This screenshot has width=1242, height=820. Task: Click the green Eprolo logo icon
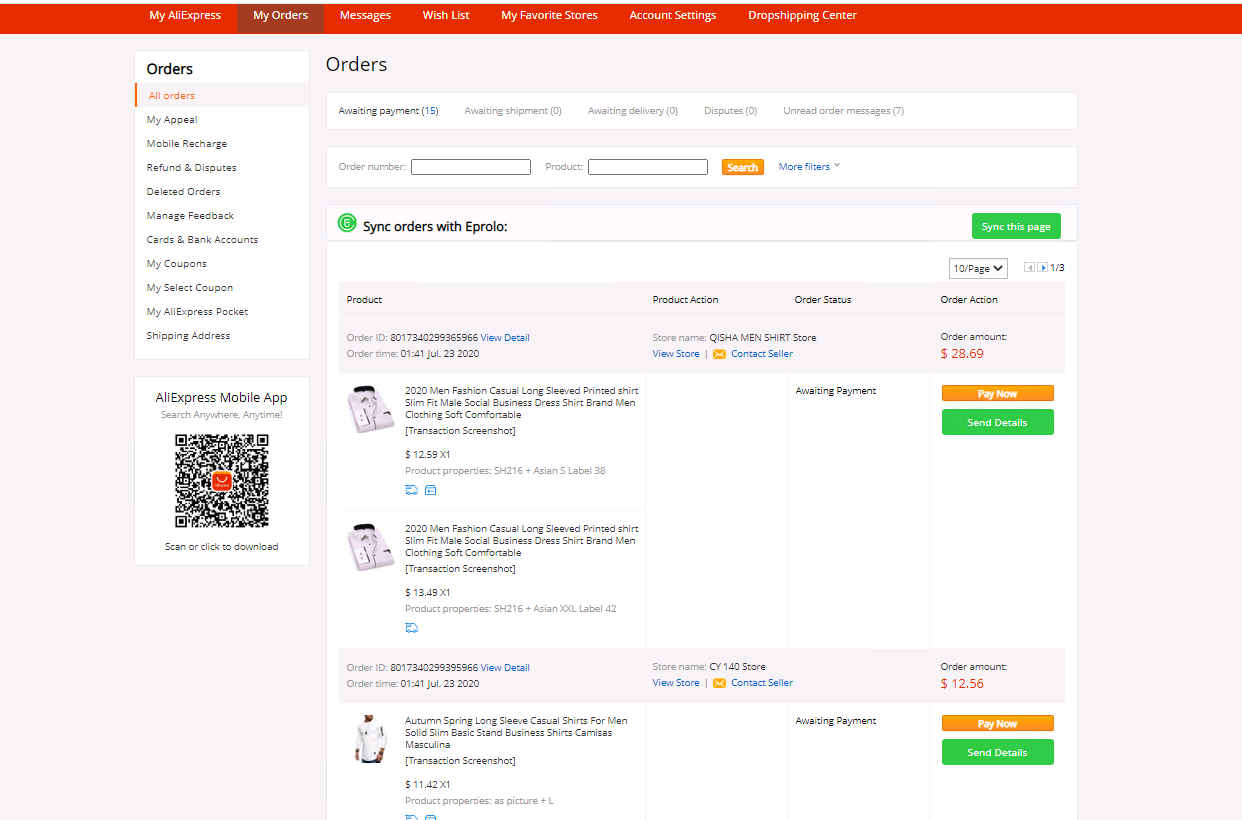(347, 223)
